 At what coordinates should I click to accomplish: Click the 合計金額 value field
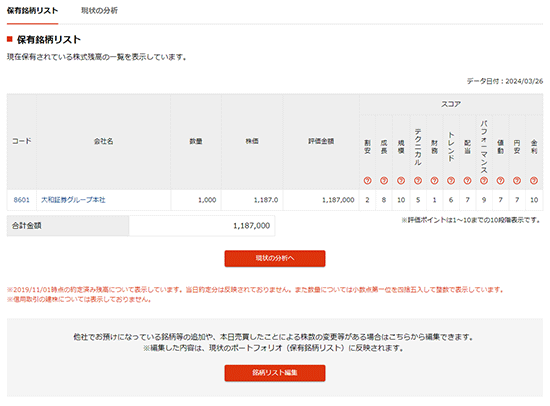[202, 226]
